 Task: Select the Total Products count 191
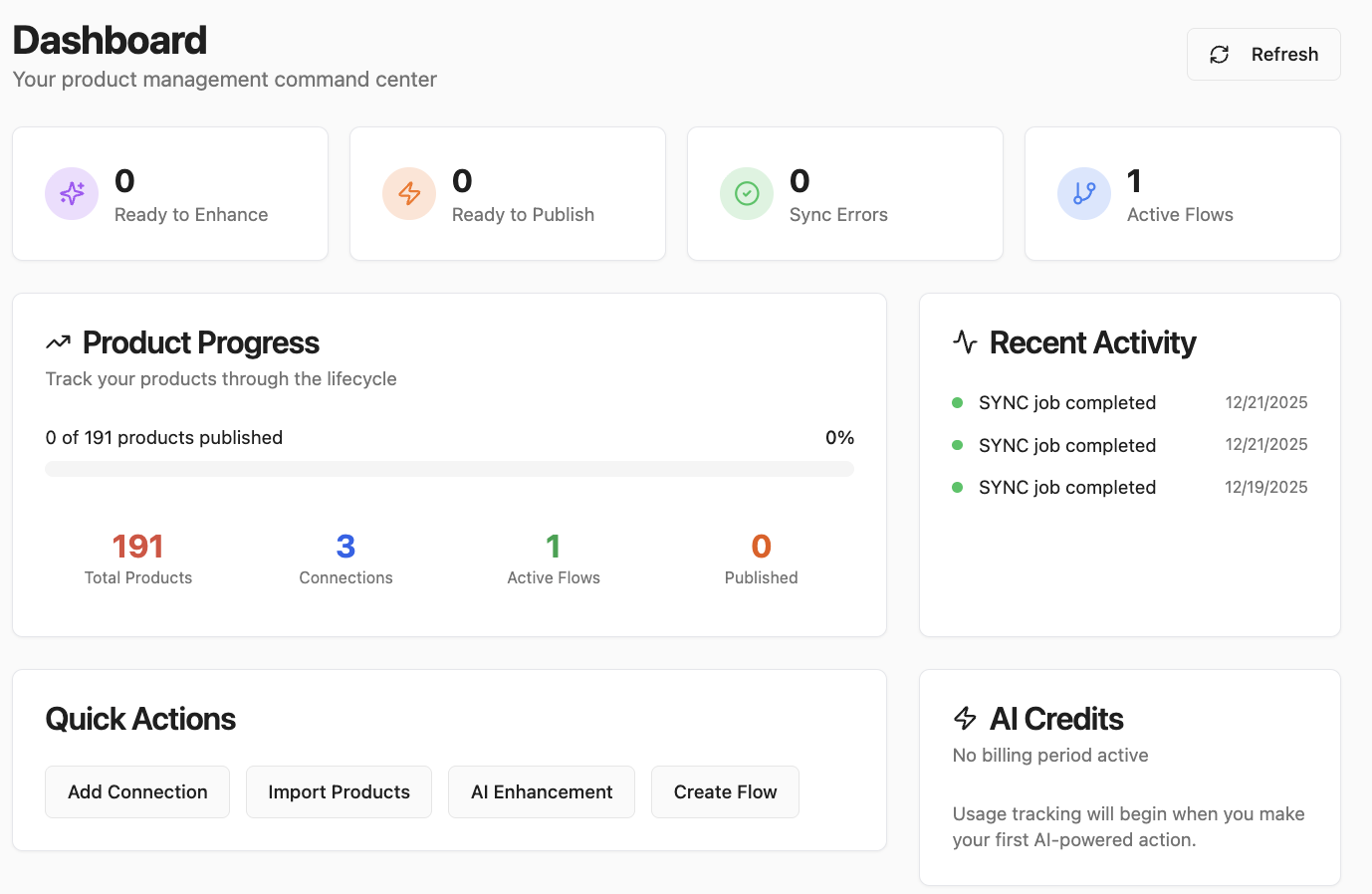tap(137, 546)
